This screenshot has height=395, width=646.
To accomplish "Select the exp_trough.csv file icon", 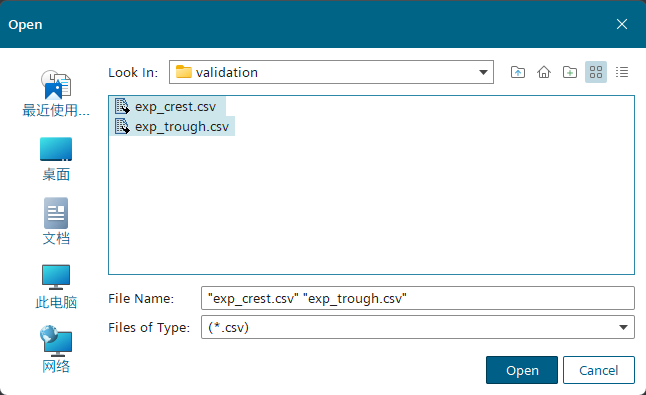I will (x=122, y=126).
